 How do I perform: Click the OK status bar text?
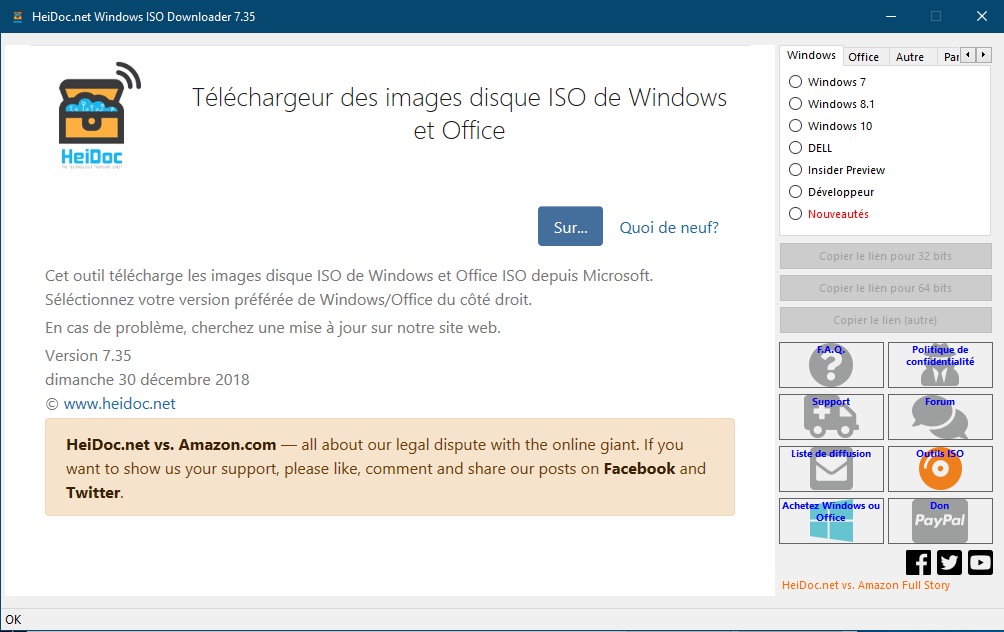(x=13, y=620)
